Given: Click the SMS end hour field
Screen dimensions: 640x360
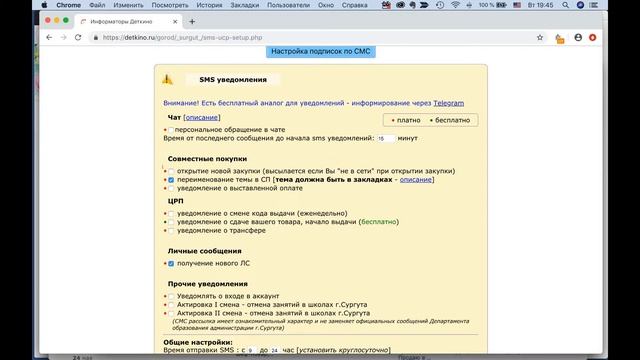Looking at the screenshot, I should click(x=275, y=350).
